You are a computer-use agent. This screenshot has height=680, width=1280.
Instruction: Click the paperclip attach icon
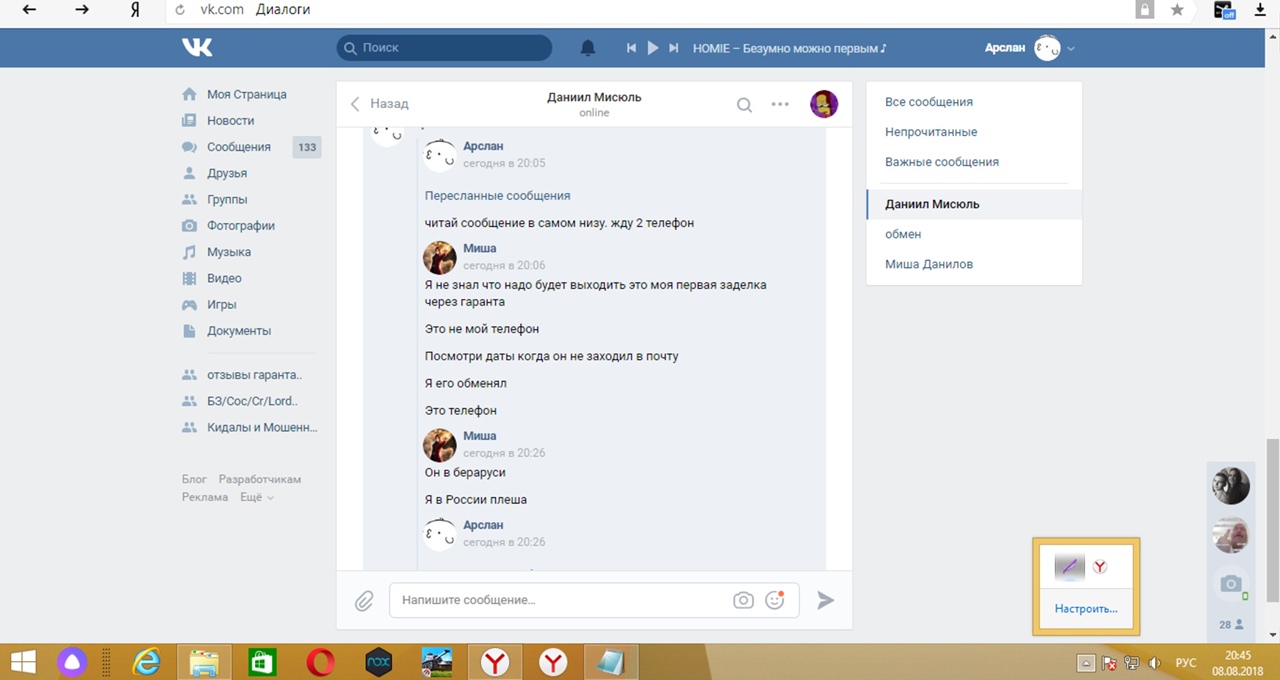(x=364, y=600)
